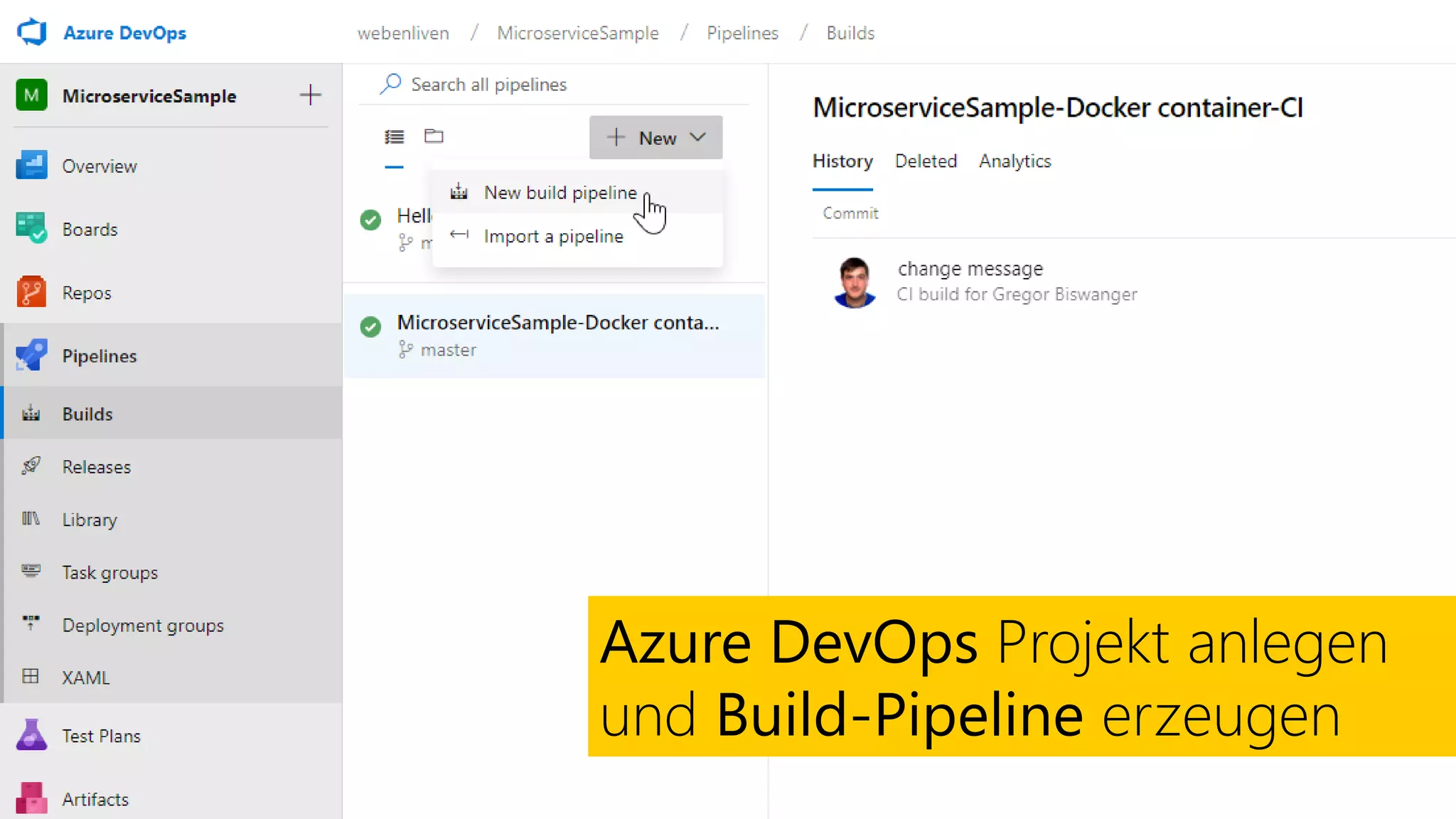The height and width of the screenshot is (819, 1456).
Task: Click the Builds icon in sidebar
Action: [31, 413]
